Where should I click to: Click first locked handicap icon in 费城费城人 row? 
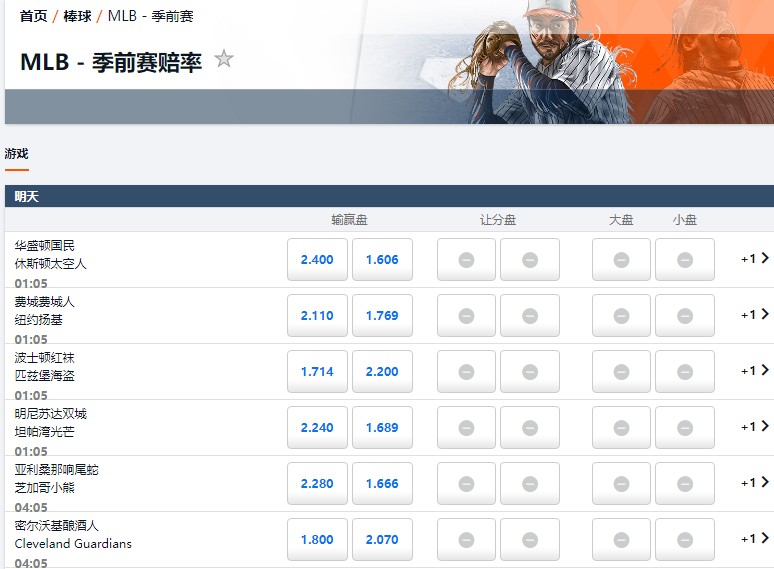click(467, 316)
